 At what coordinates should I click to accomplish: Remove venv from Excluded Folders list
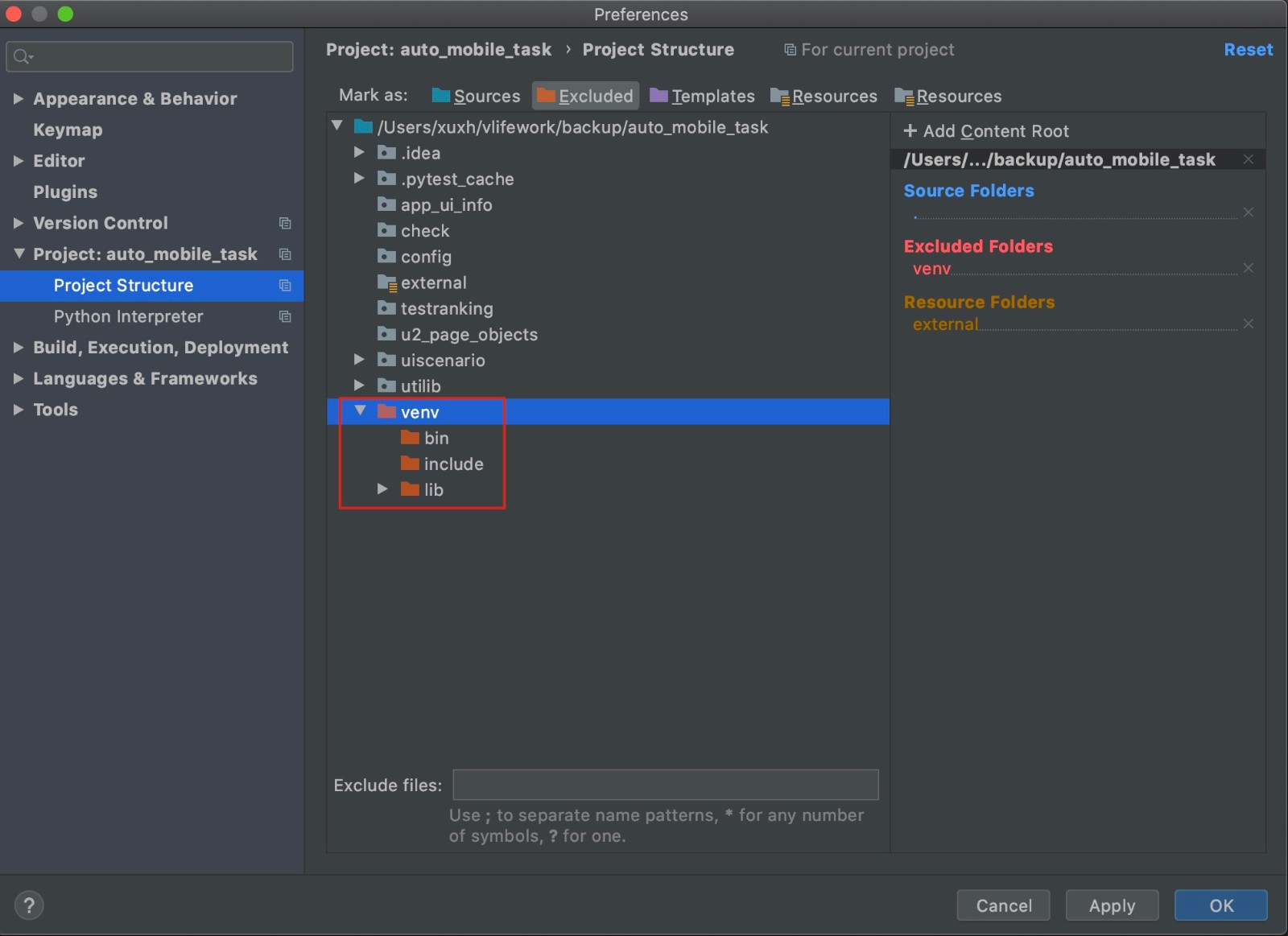[1248, 268]
